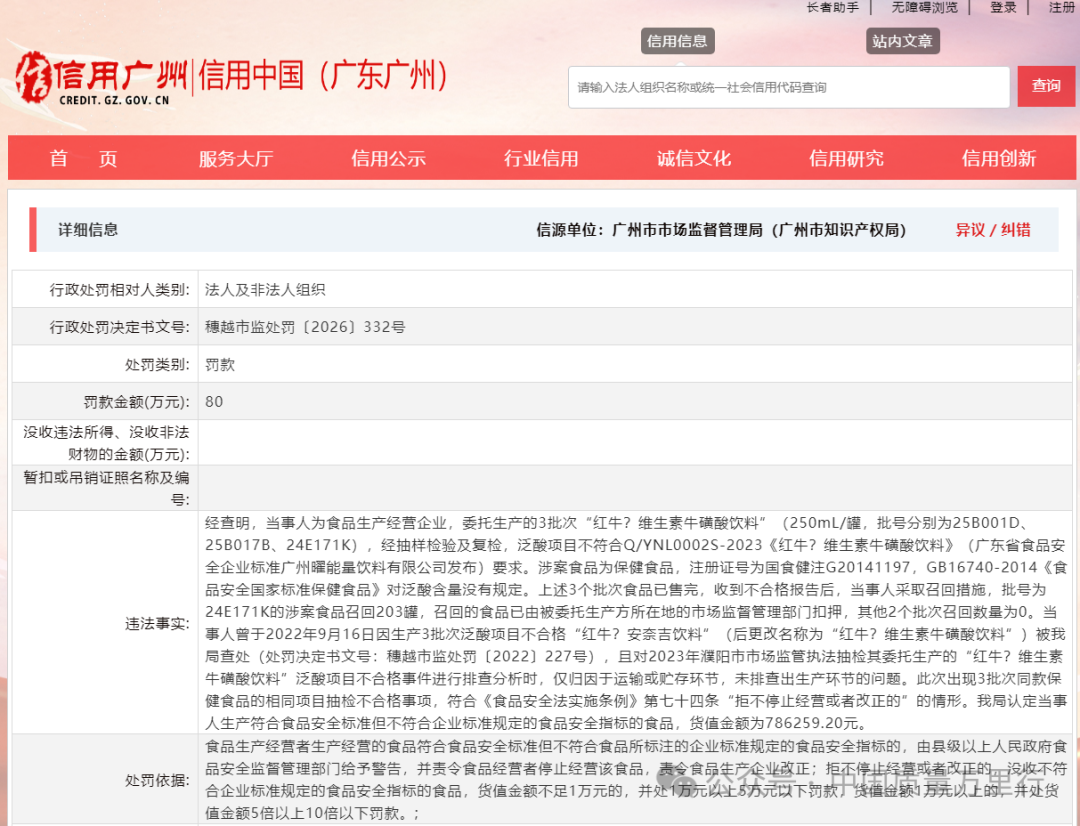Open 无障碍浏览 accessibility link
1080x826 pixels.
[x=924, y=8]
